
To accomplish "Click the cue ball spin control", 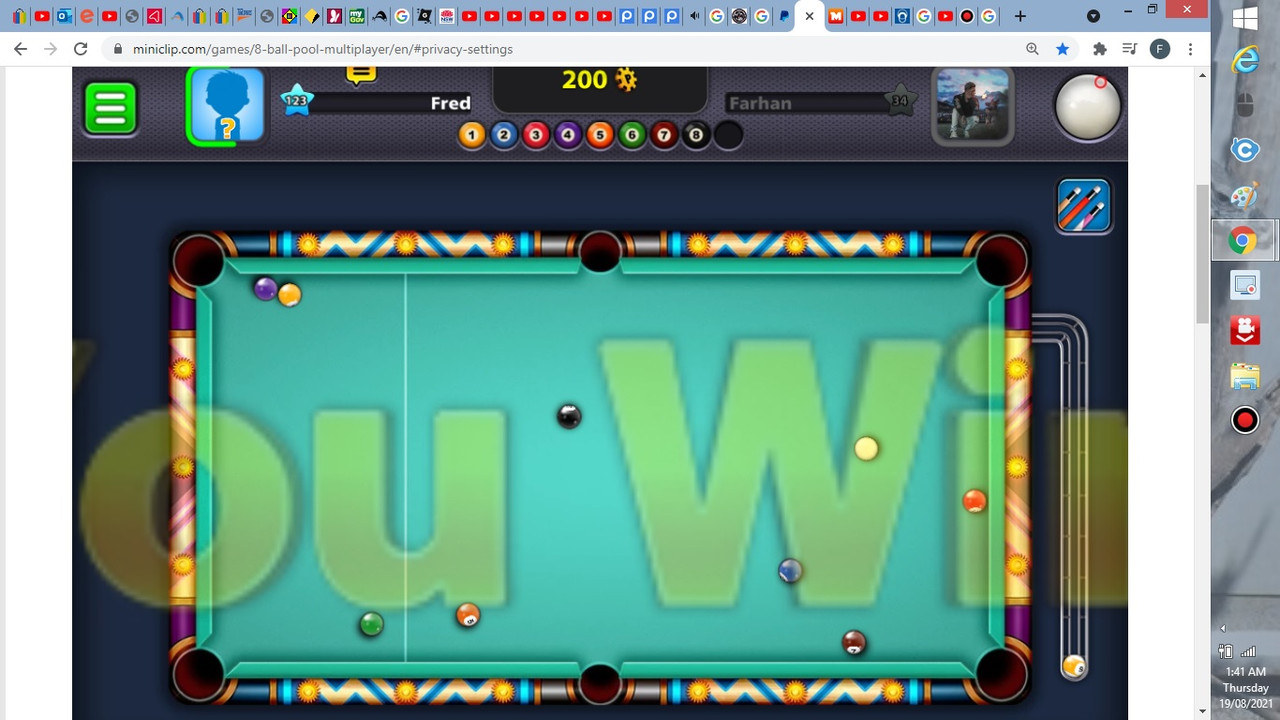I will pos(1088,106).
